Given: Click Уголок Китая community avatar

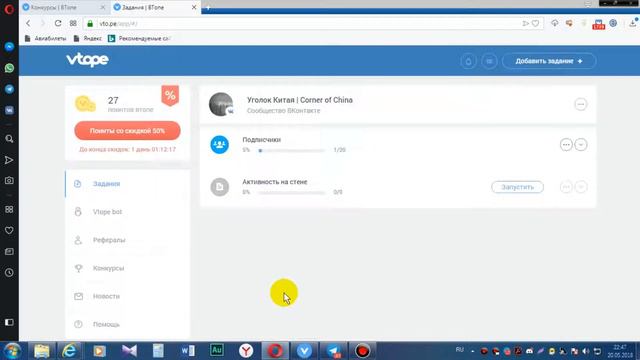Looking at the screenshot, I should pyautogui.click(x=221, y=104).
